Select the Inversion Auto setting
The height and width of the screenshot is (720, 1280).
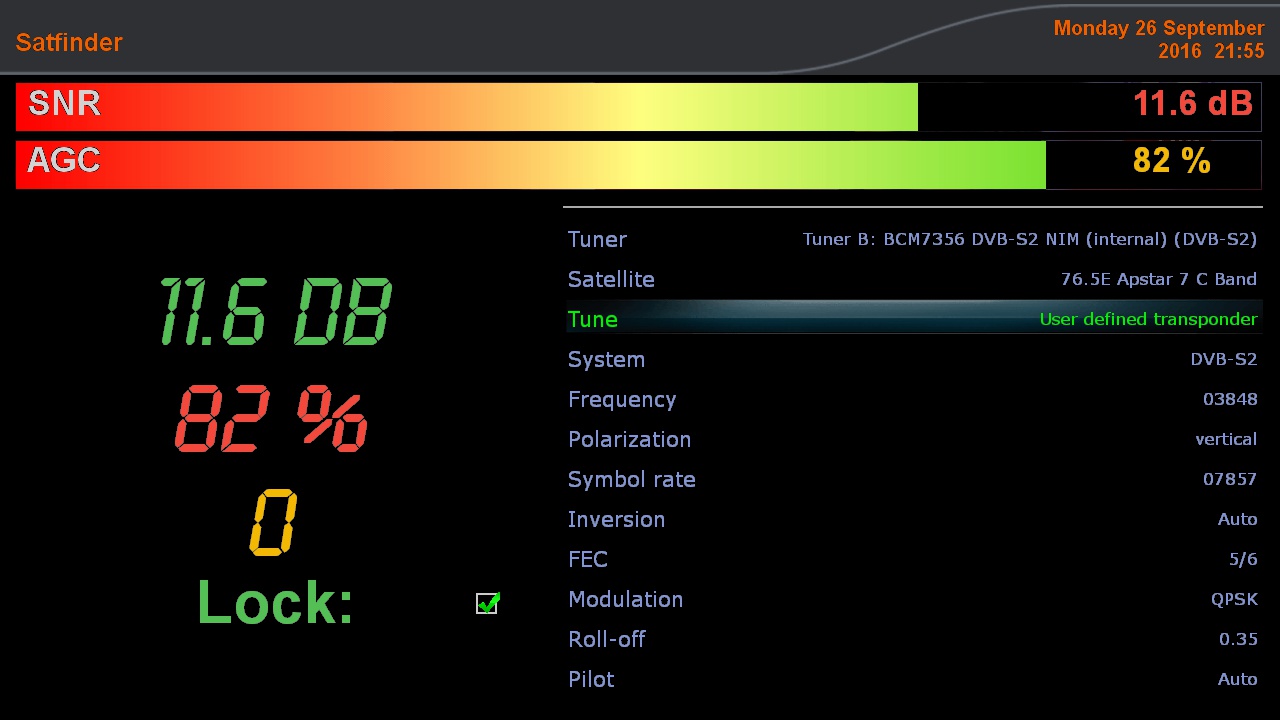click(1236, 519)
